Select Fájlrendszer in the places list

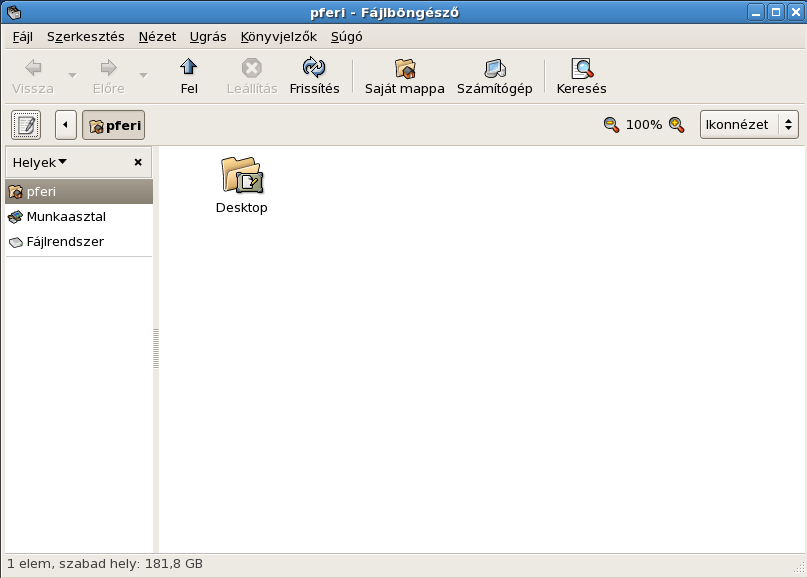[x=64, y=242]
